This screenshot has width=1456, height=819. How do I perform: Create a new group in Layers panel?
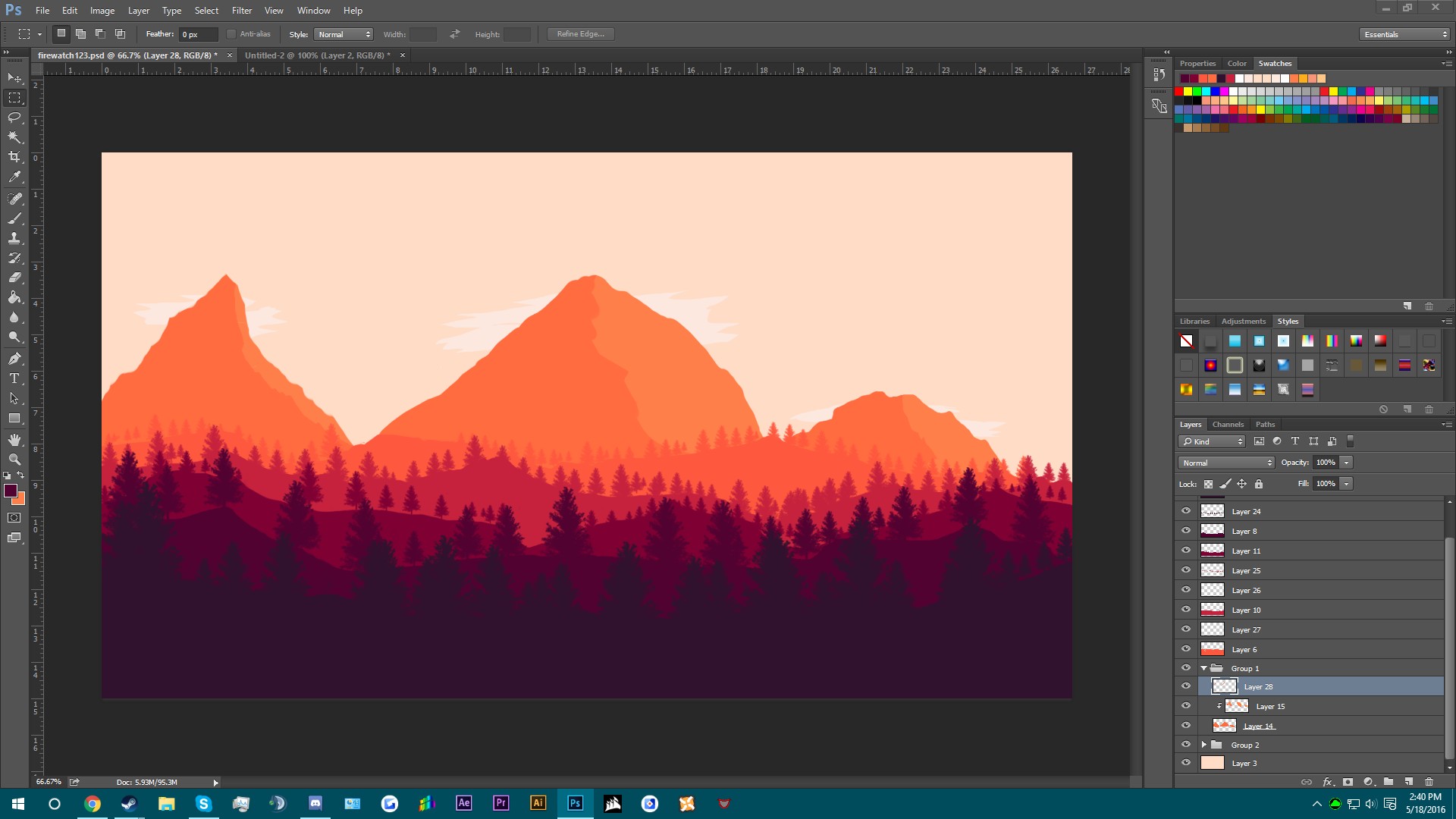(1388, 782)
